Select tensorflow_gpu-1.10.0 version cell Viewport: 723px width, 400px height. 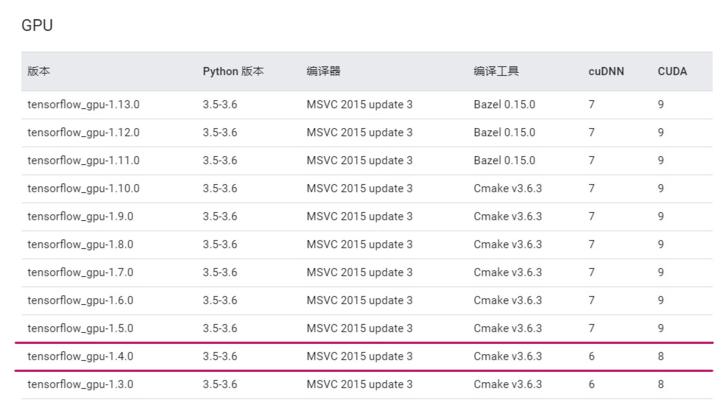click(83, 189)
